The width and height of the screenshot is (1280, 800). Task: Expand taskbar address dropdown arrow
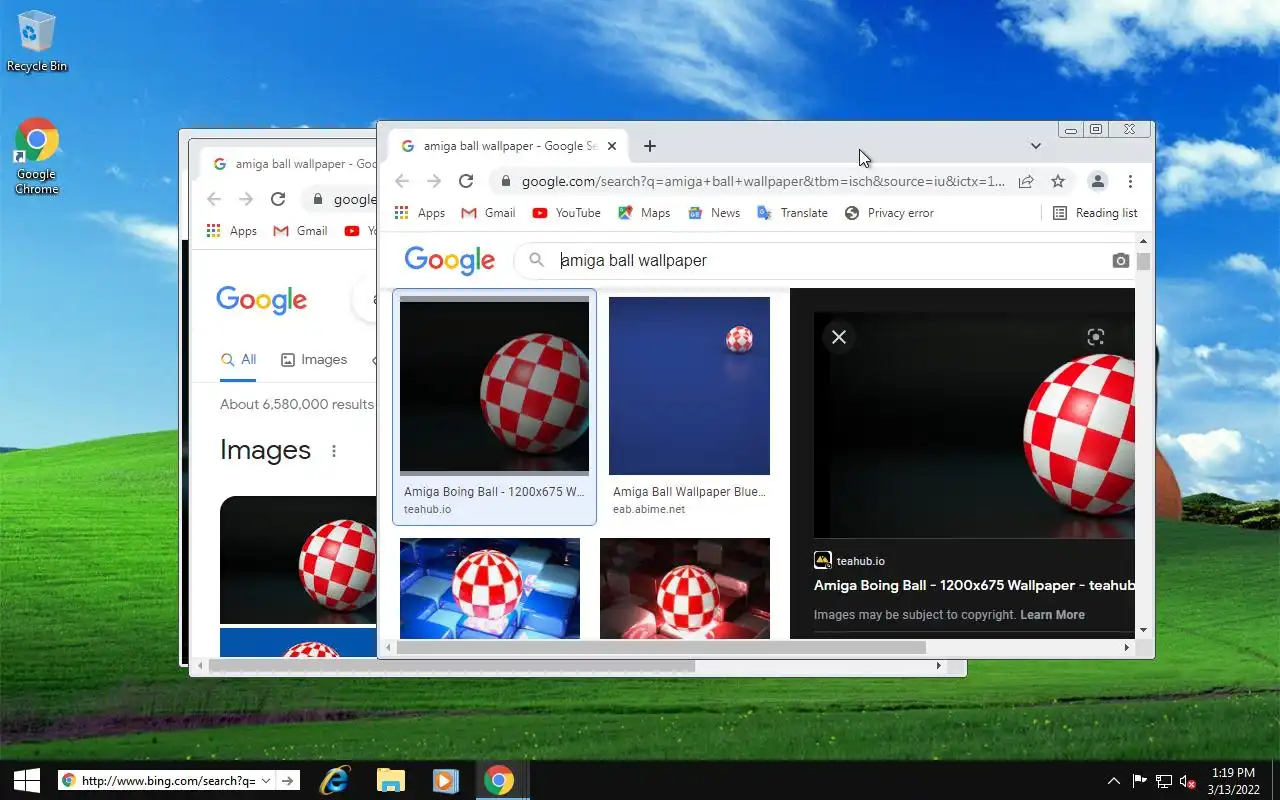[266, 781]
